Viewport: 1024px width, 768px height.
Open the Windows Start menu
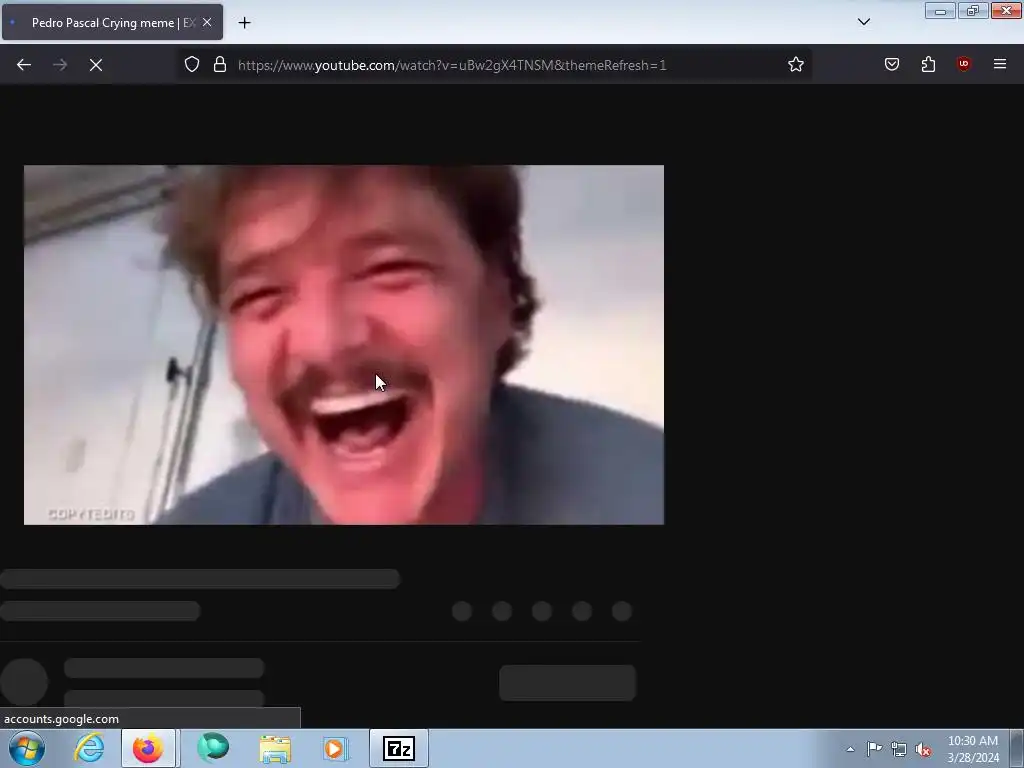[27, 748]
